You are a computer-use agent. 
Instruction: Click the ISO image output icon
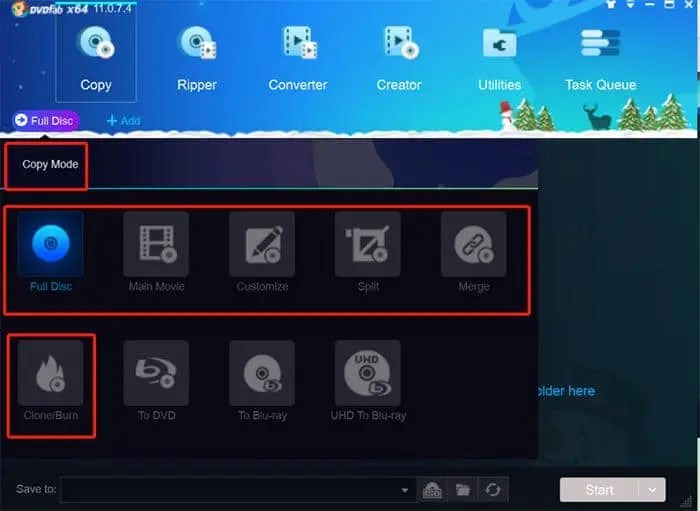(x=432, y=490)
